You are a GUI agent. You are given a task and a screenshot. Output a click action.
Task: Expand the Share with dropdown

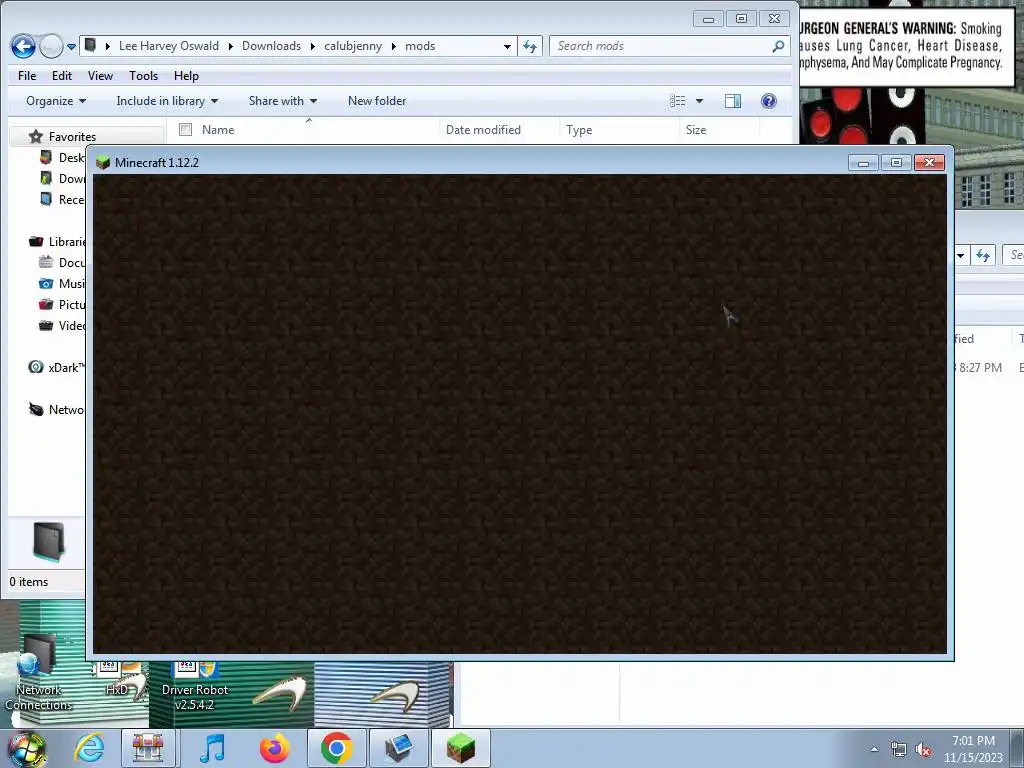(282, 101)
